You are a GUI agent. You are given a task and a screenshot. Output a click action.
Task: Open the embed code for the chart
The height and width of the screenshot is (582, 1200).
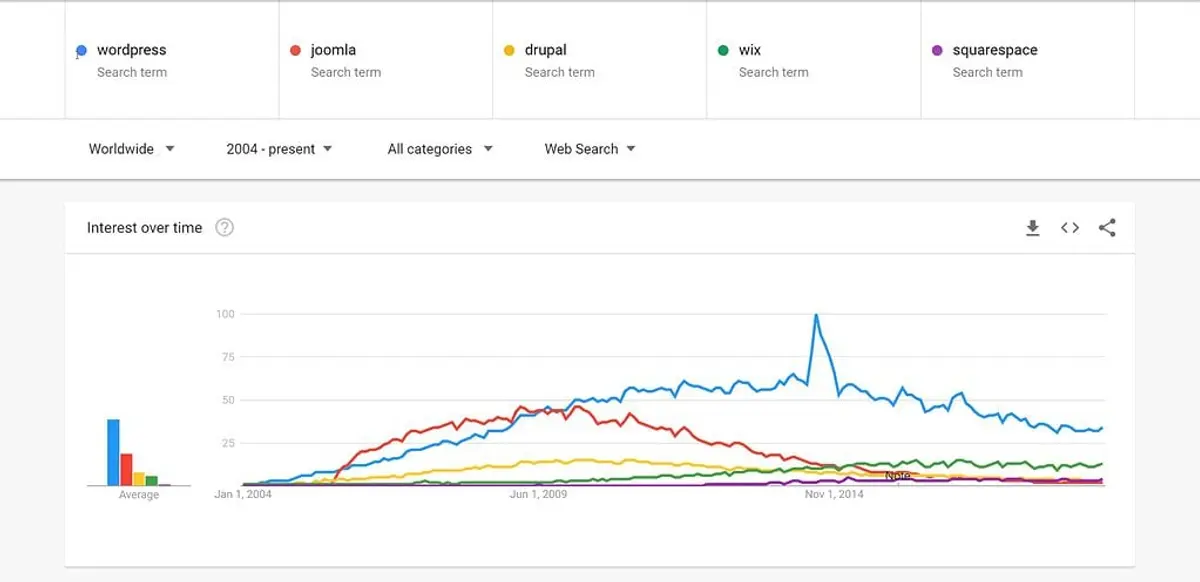[1069, 227]
